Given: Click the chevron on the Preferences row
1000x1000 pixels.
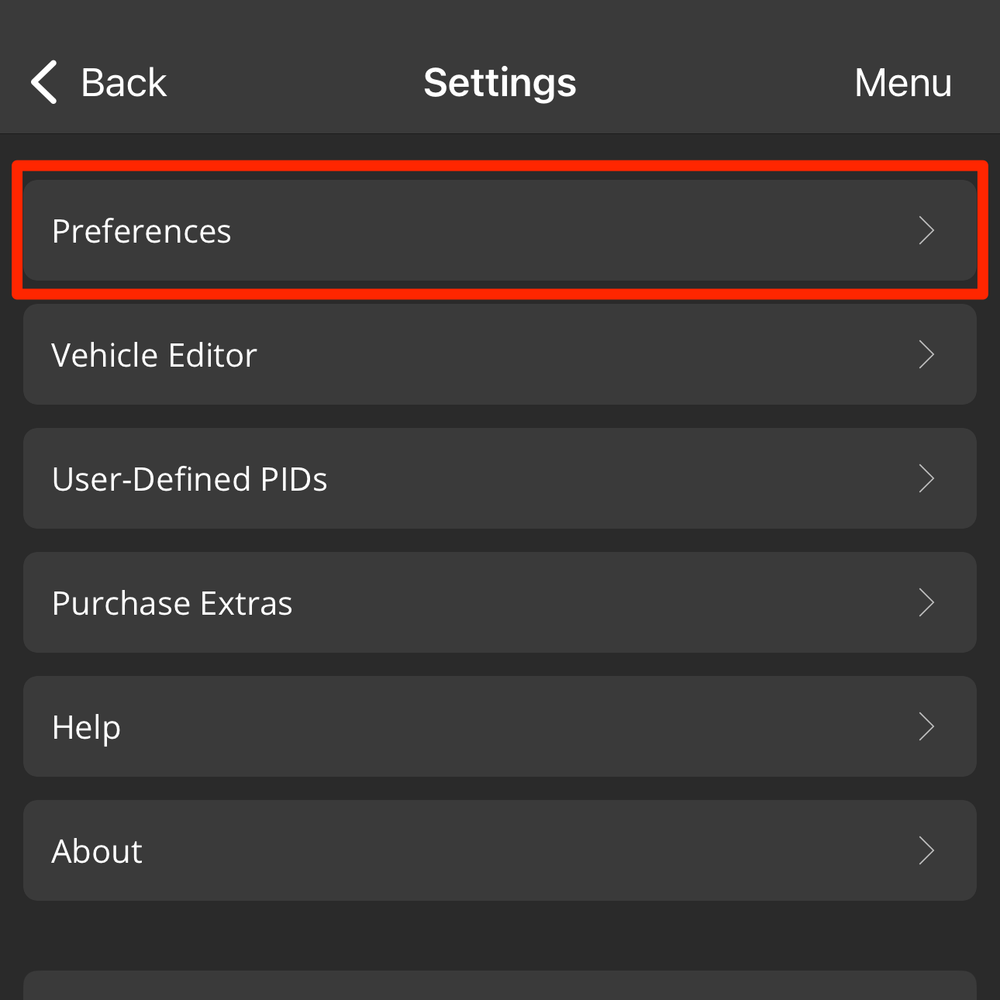Looking at the screenshot, I should tap(926, 231).
